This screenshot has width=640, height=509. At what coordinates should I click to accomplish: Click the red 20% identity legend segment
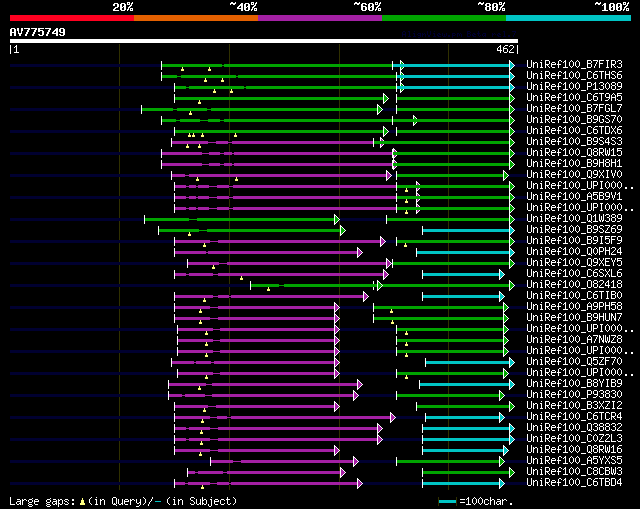(x=72, y=18)
